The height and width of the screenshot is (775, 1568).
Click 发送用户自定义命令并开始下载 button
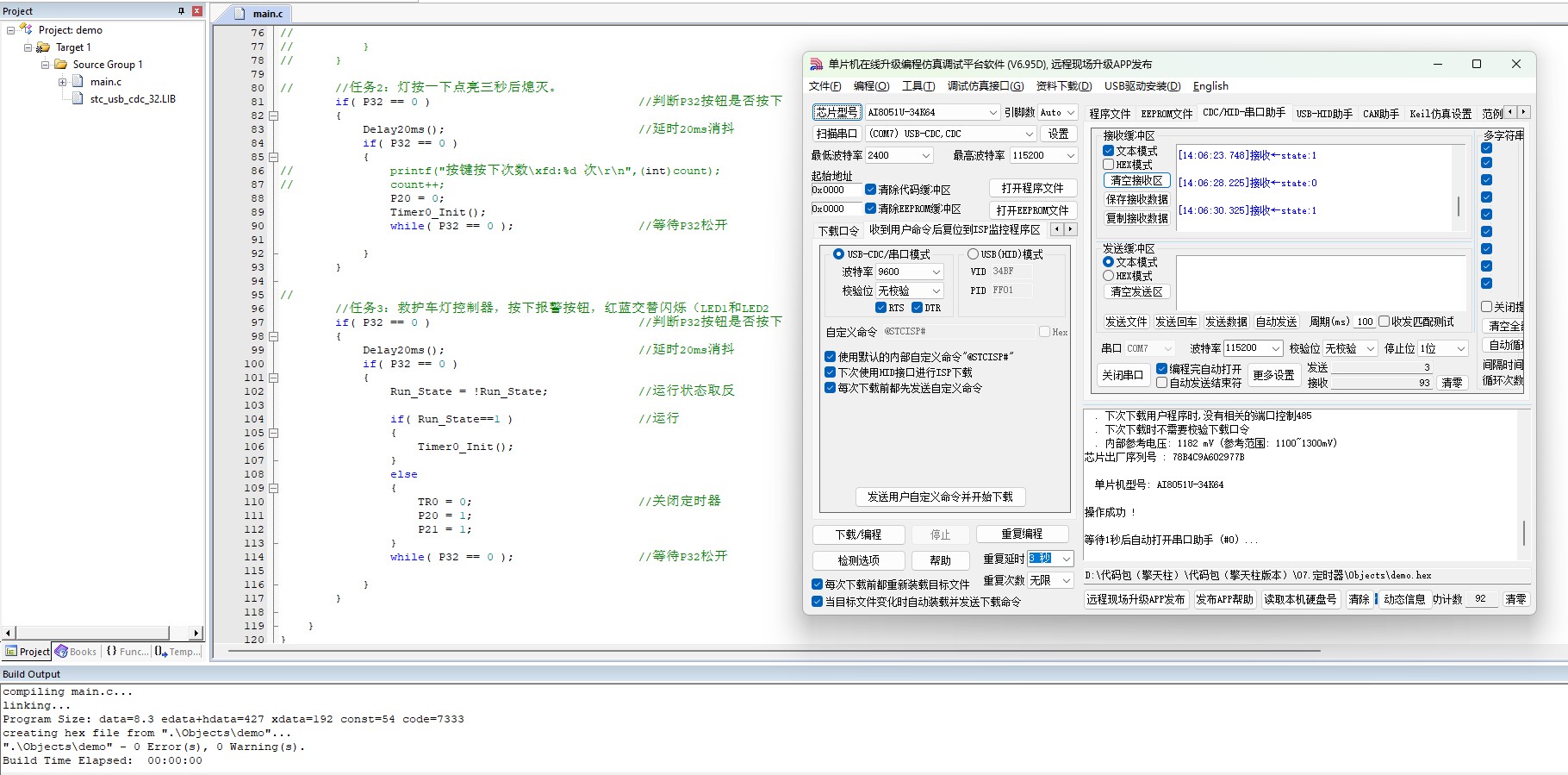(x=940, y=497)
